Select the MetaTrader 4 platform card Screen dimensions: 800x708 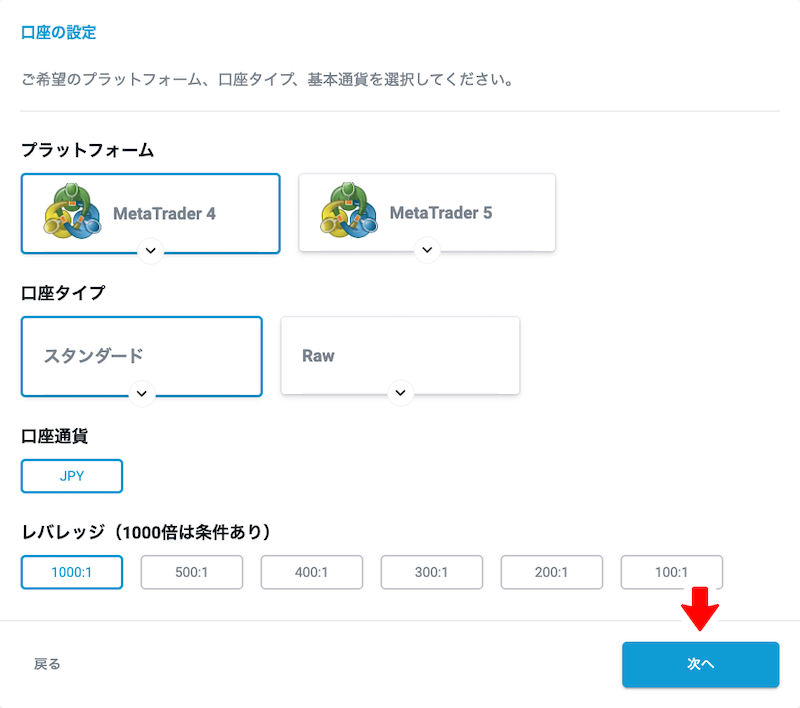[151, 213]
